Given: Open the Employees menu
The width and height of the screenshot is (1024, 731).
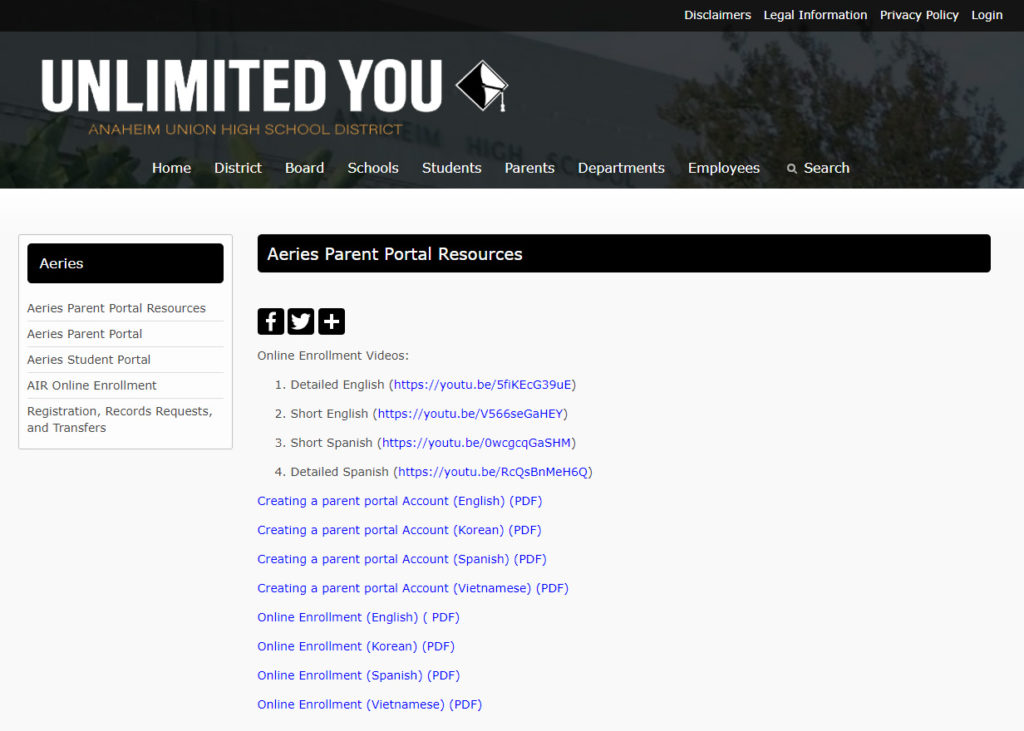Looking at the screenshot, I should pos(724,168).
